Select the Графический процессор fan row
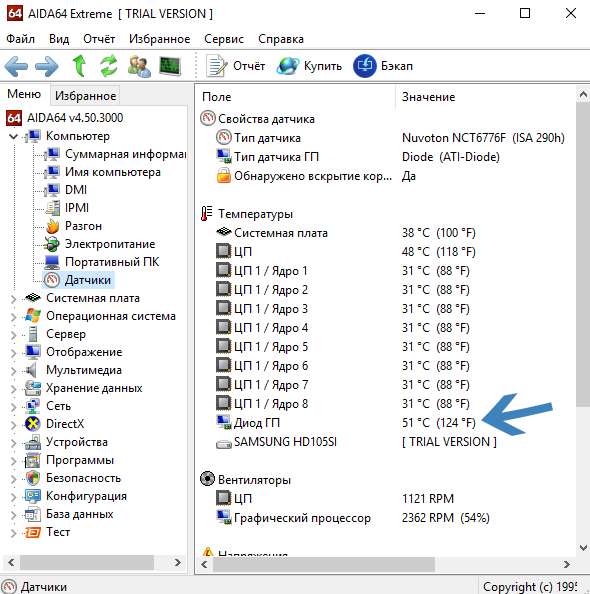Image resolution: width=590 pixels, height=594 pixels. coord(352,518)
